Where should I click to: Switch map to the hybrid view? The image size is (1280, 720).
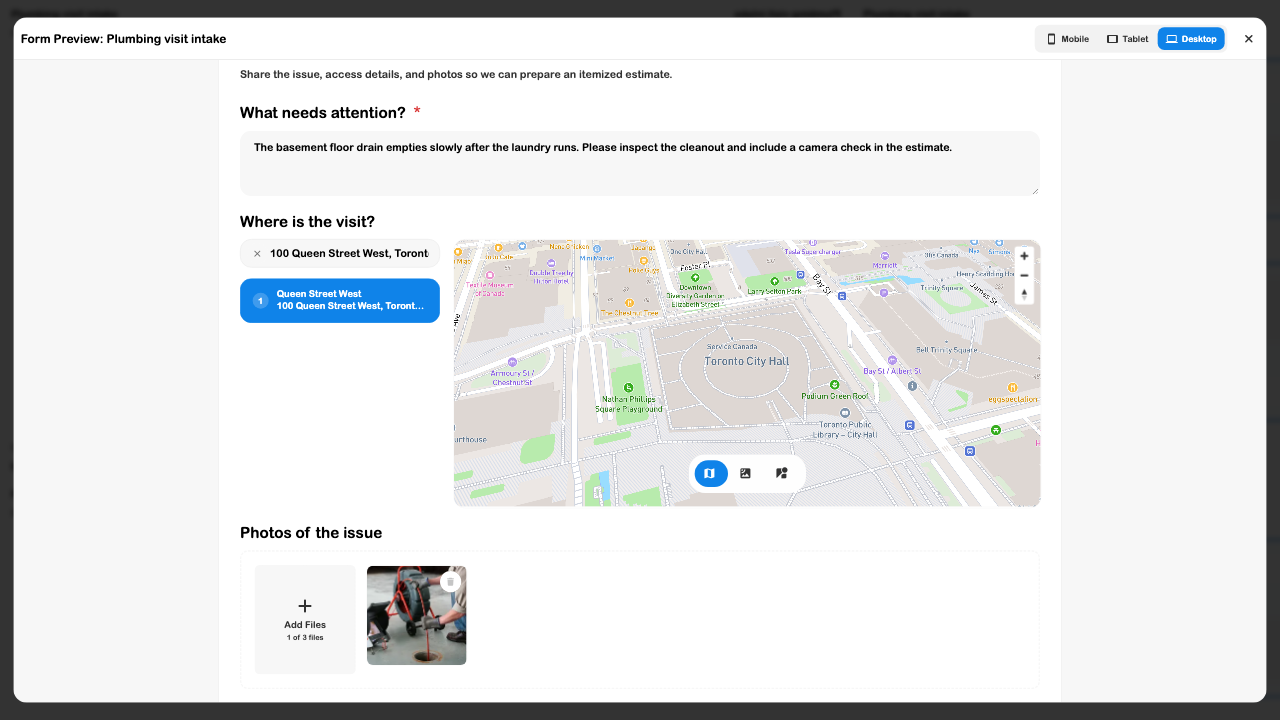click(782, 473)
